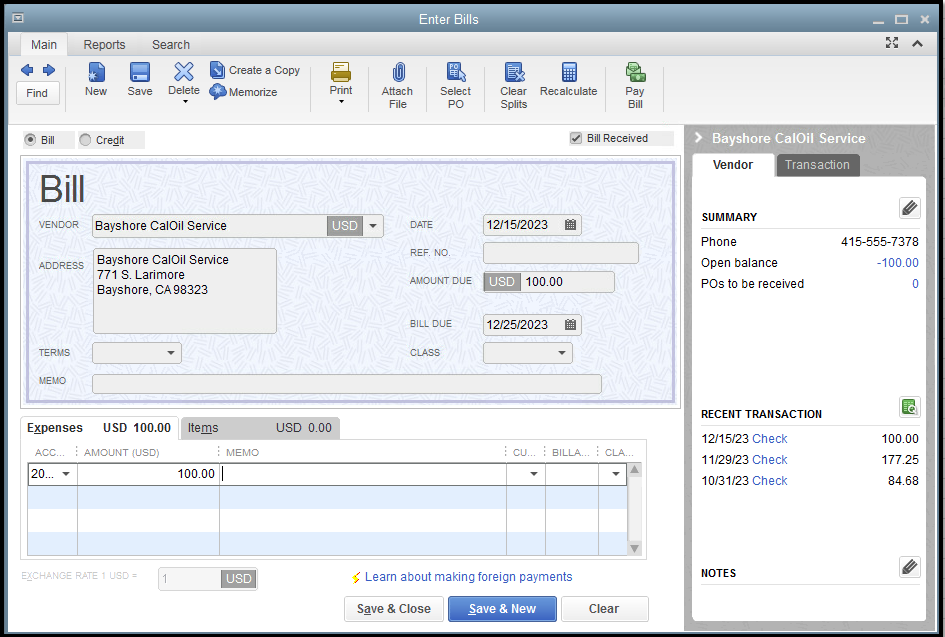Click Clear Splits icon
This screenshot has height=637, width=945.
click(514, 72)
